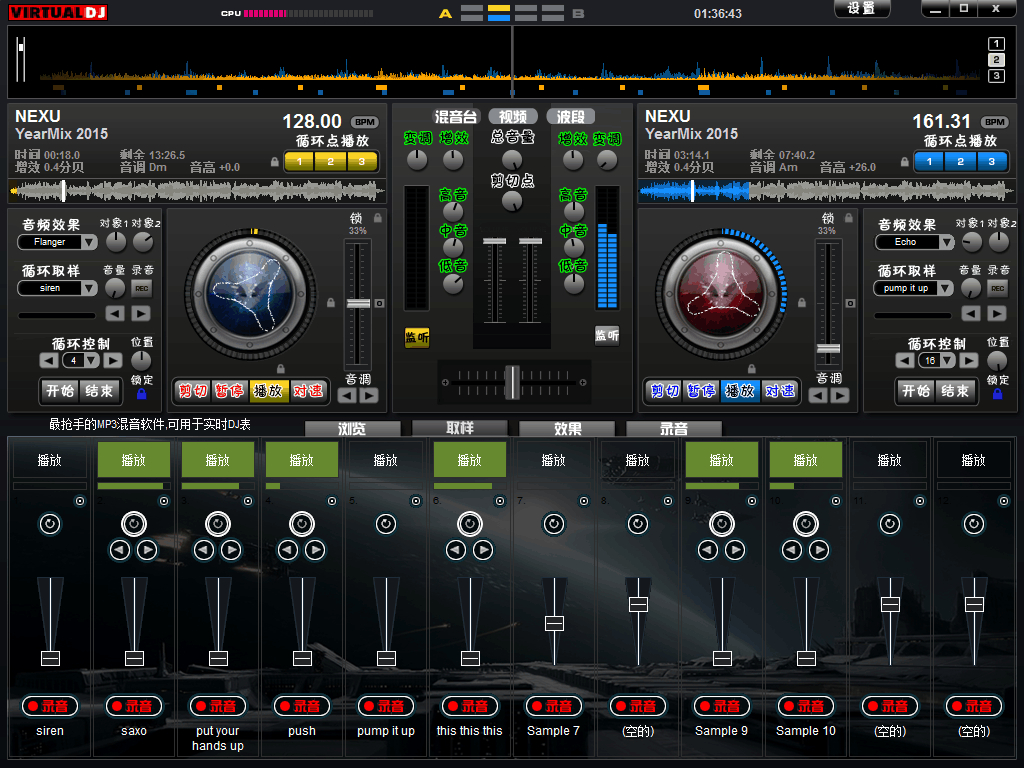Toggle the play button of Sample 9 slot

tap(722, 460)
